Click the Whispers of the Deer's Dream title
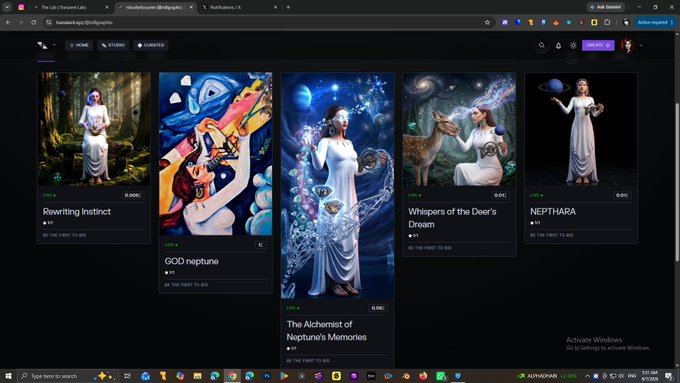Image resolution: width=680 pixels, height=383 pixels. point(452,218)
